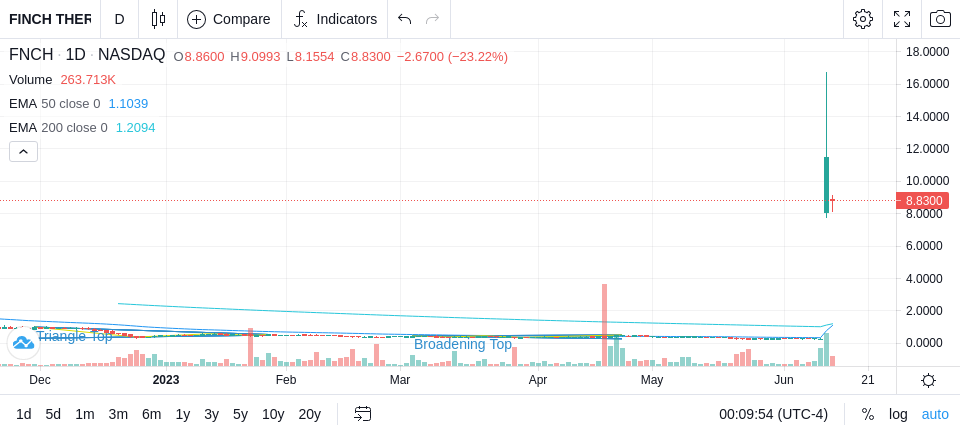
Task: Toggle auto scale mode
Action: tap(935, 415)
